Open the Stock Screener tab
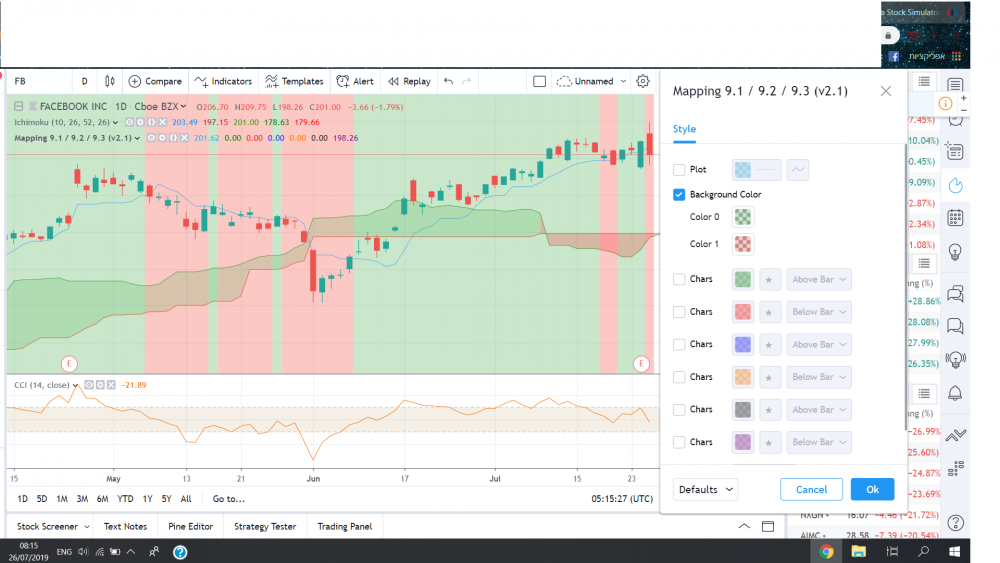The image size is (1000, 563). (x=53, y=527)
